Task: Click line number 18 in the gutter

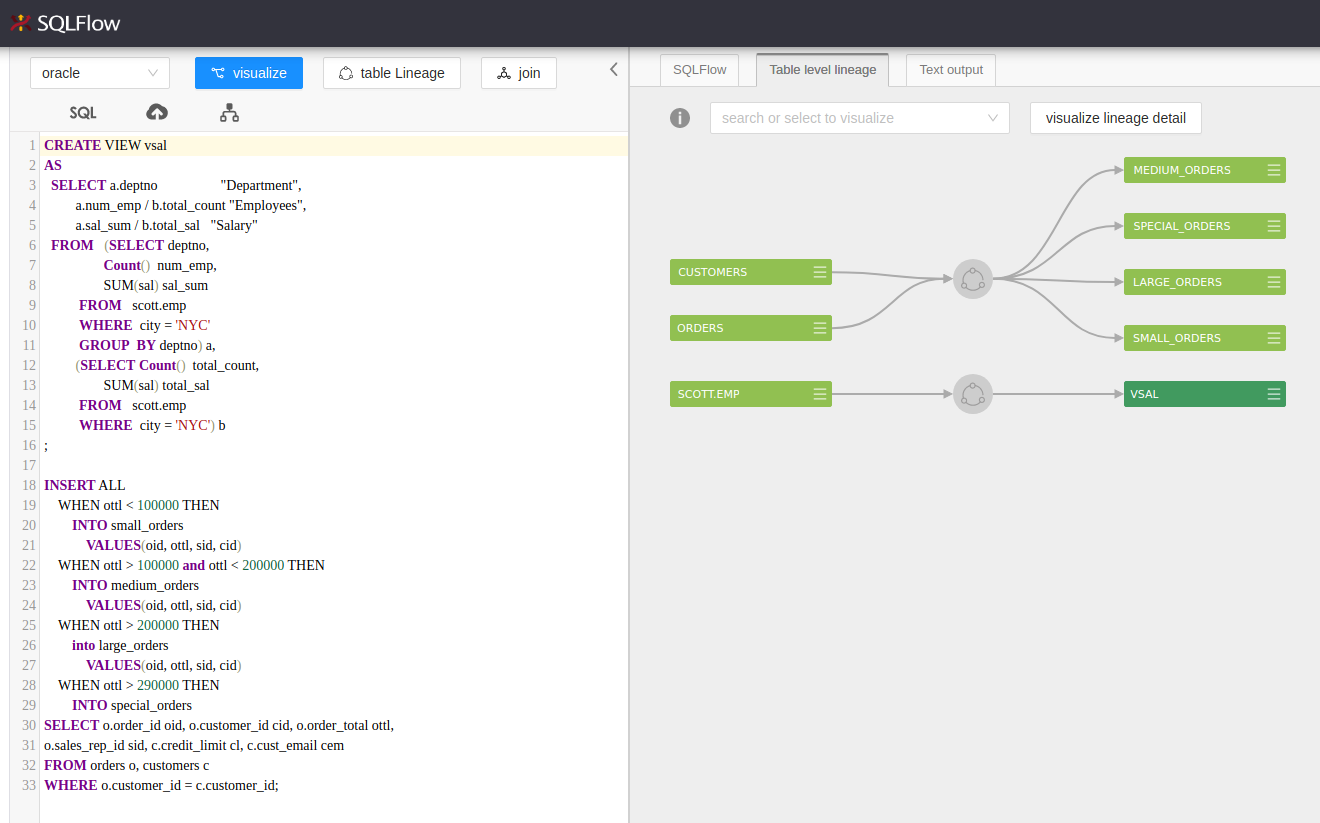Action: coord(29,485)
